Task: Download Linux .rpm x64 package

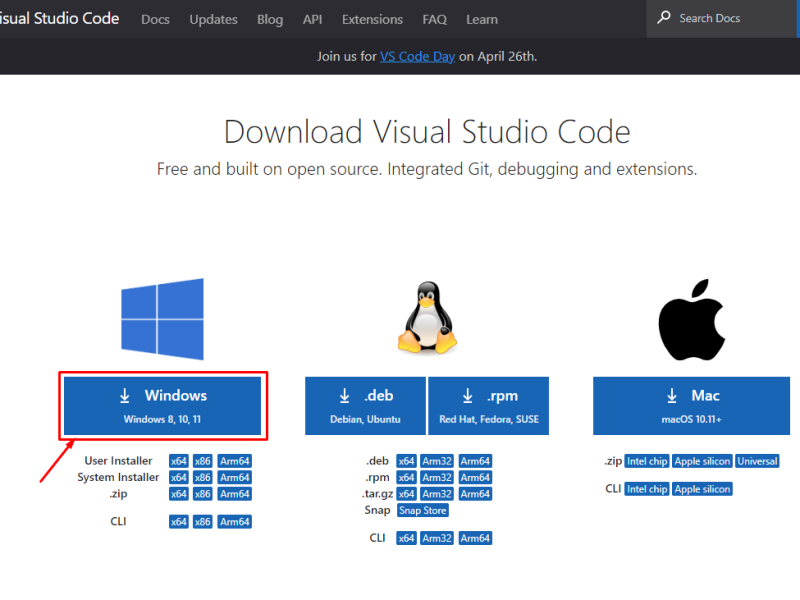Action: tap(406, 477)
